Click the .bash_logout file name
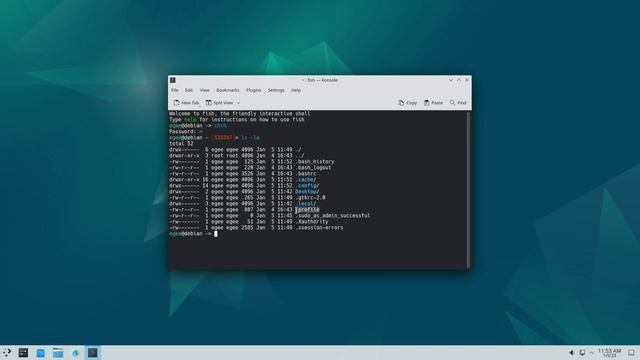 pyautogui.click(x=313, y=168)
